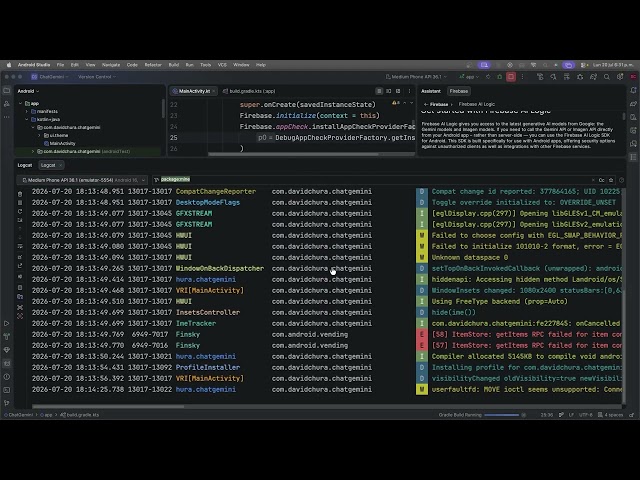Viewport: 640px width, 480px height.
Task: Click Restart Logcat icon
Action: click(x=20, y=211)
